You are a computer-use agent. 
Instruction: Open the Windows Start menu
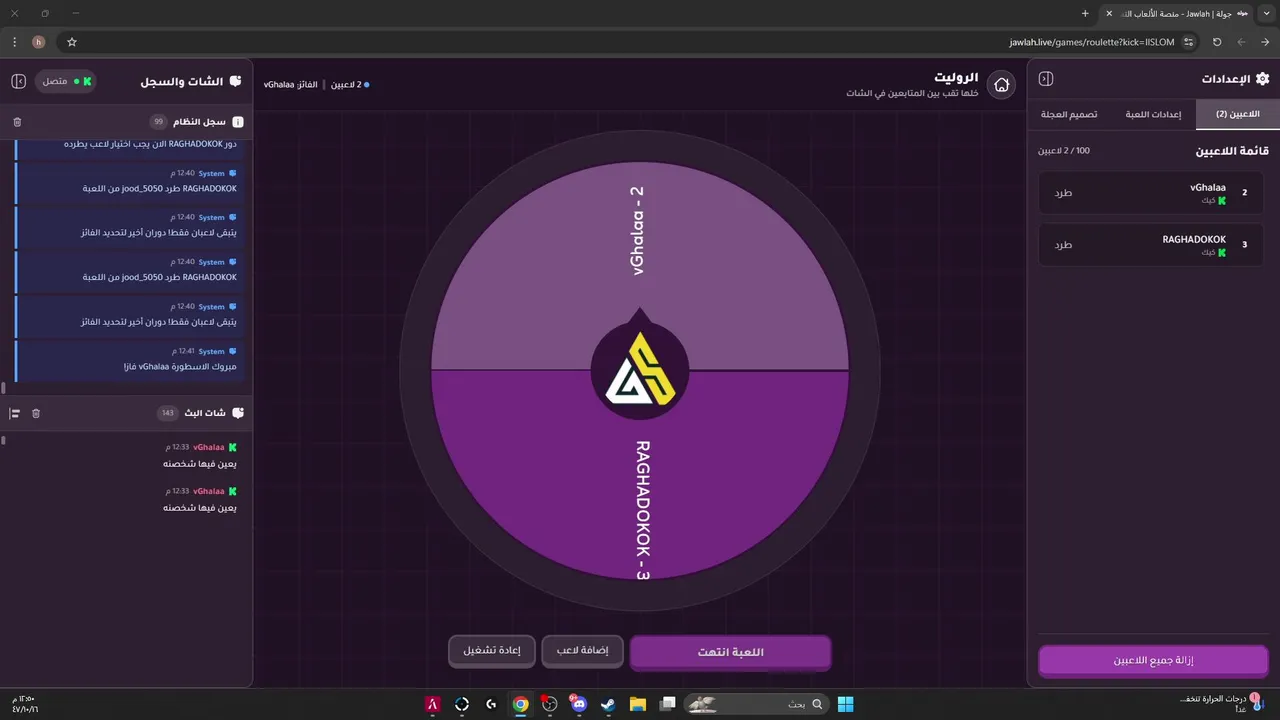tap(845, 704)
